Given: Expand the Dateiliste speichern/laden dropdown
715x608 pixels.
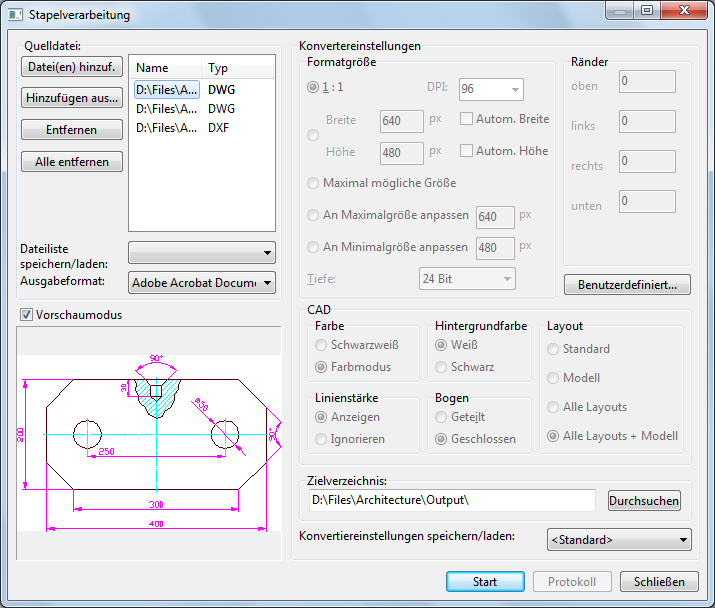Looking at the screenshot, I should click(x=202, y=251).
